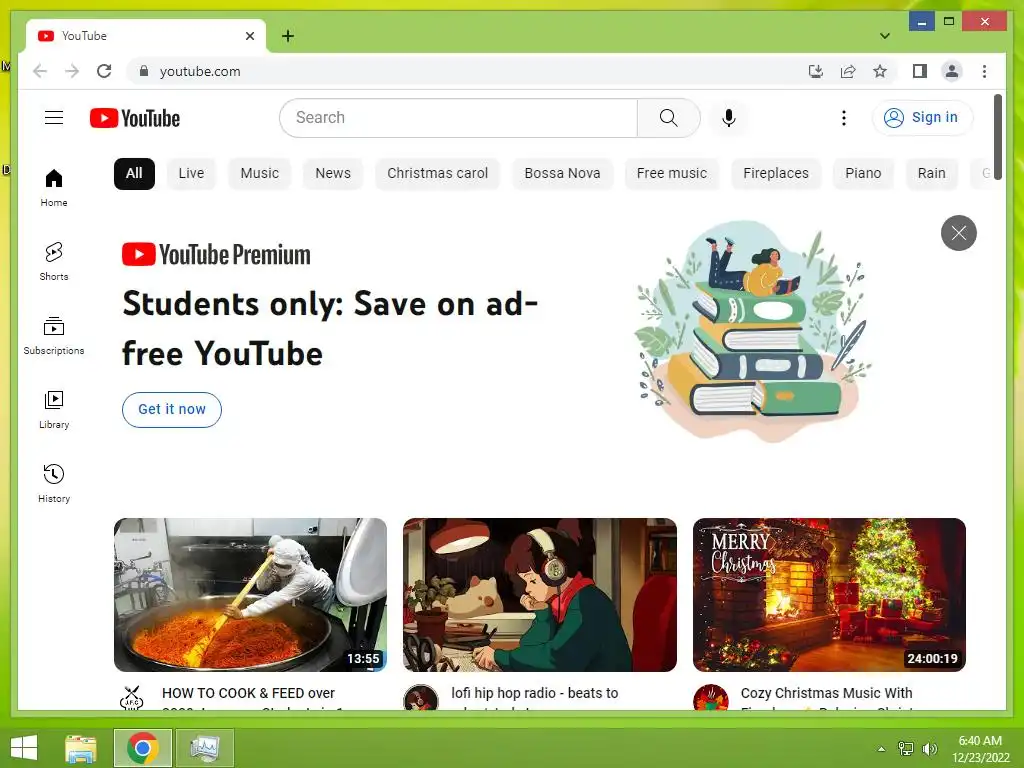Show hidden tray icons arrow

pos(881,748)
